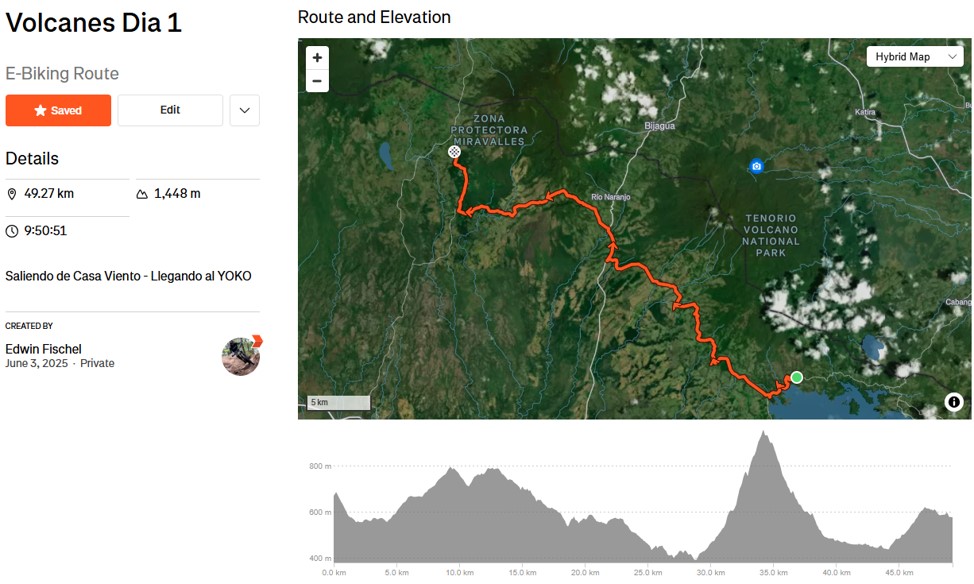Click the estimated time clock icon
This screenshot has height=584, width=974.
click(x=12, y=231)
